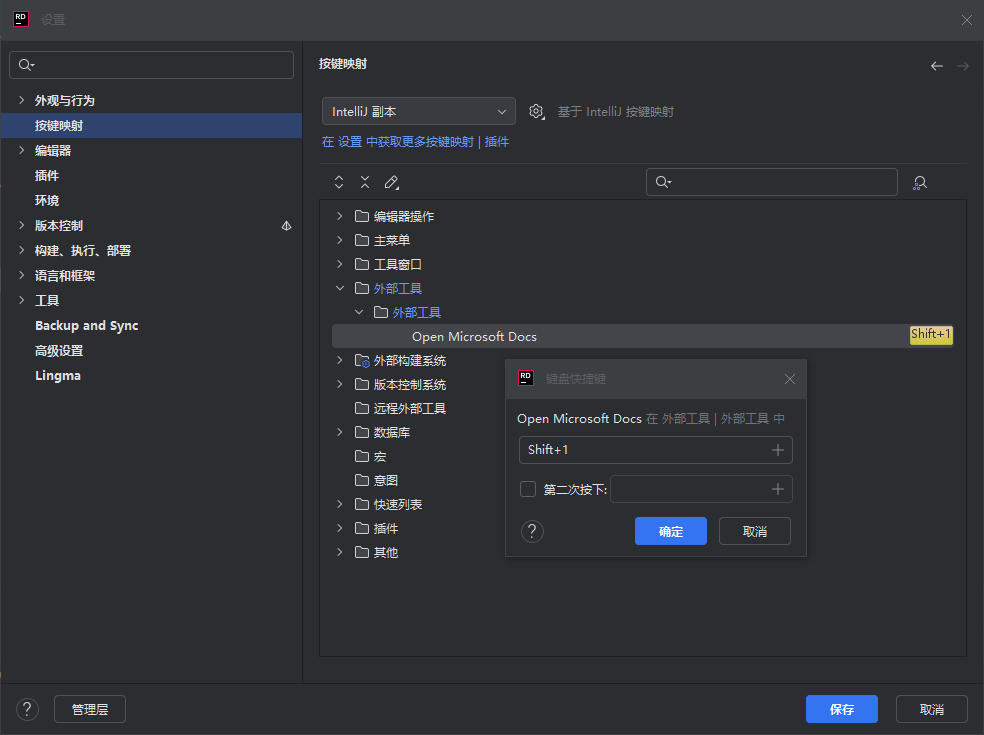The height and width of the screenshot is (735, 984).
Task: Collapse the nested 外部工具 subfolder
Action: coord(359,312)
